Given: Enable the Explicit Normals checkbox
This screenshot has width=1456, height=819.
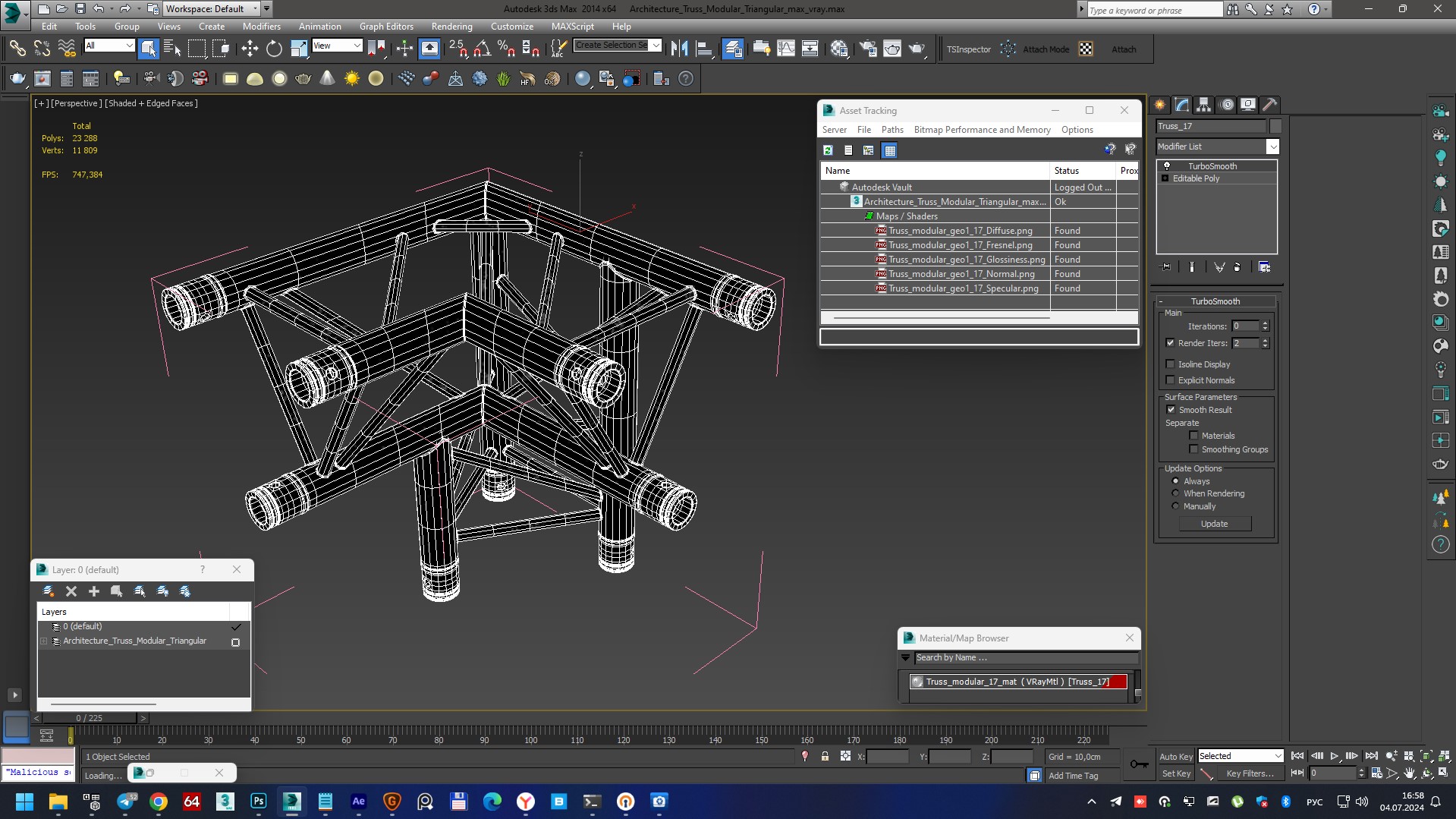Looking at the screenshot, I should (1170, 380).
